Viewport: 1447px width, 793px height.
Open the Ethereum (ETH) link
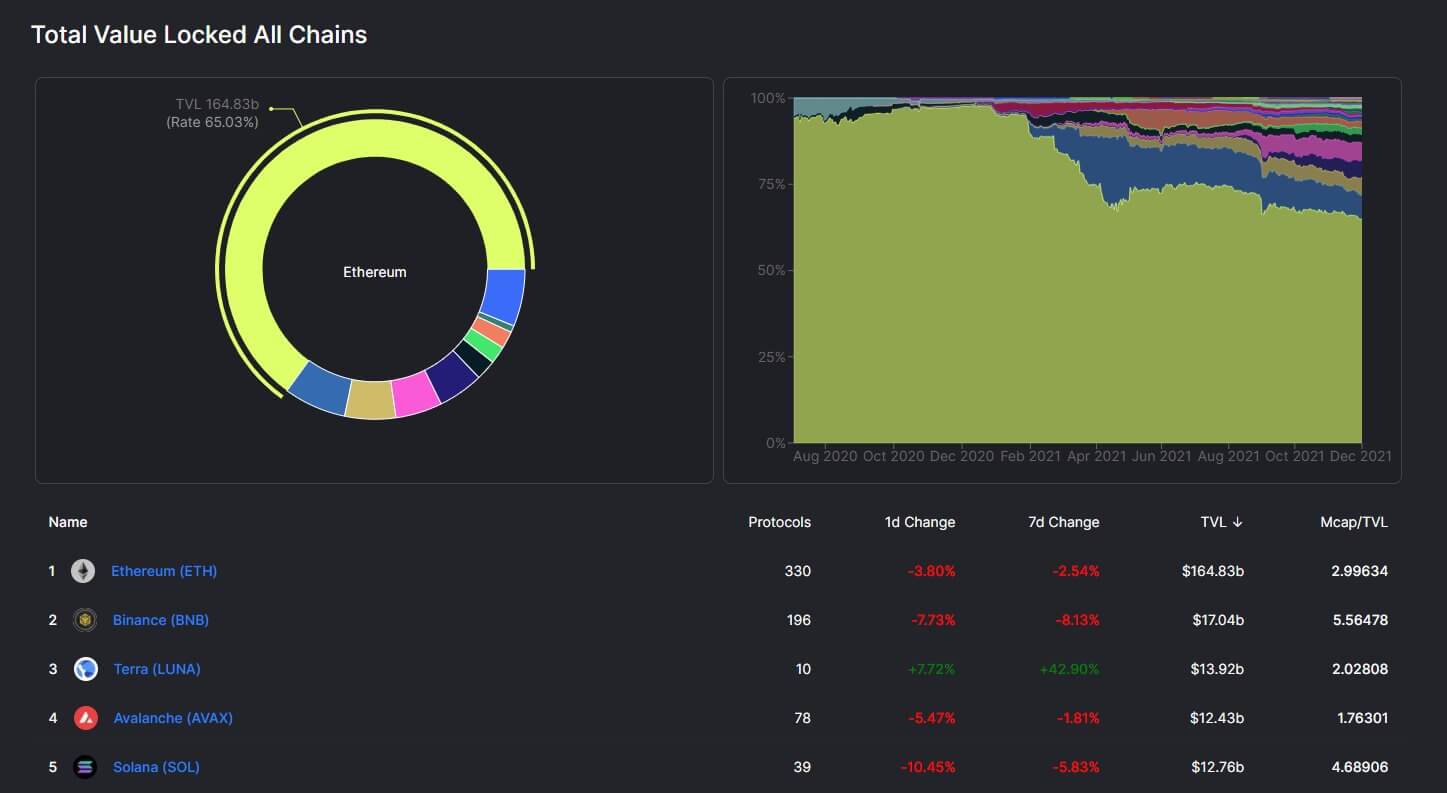tap(164, 571)
